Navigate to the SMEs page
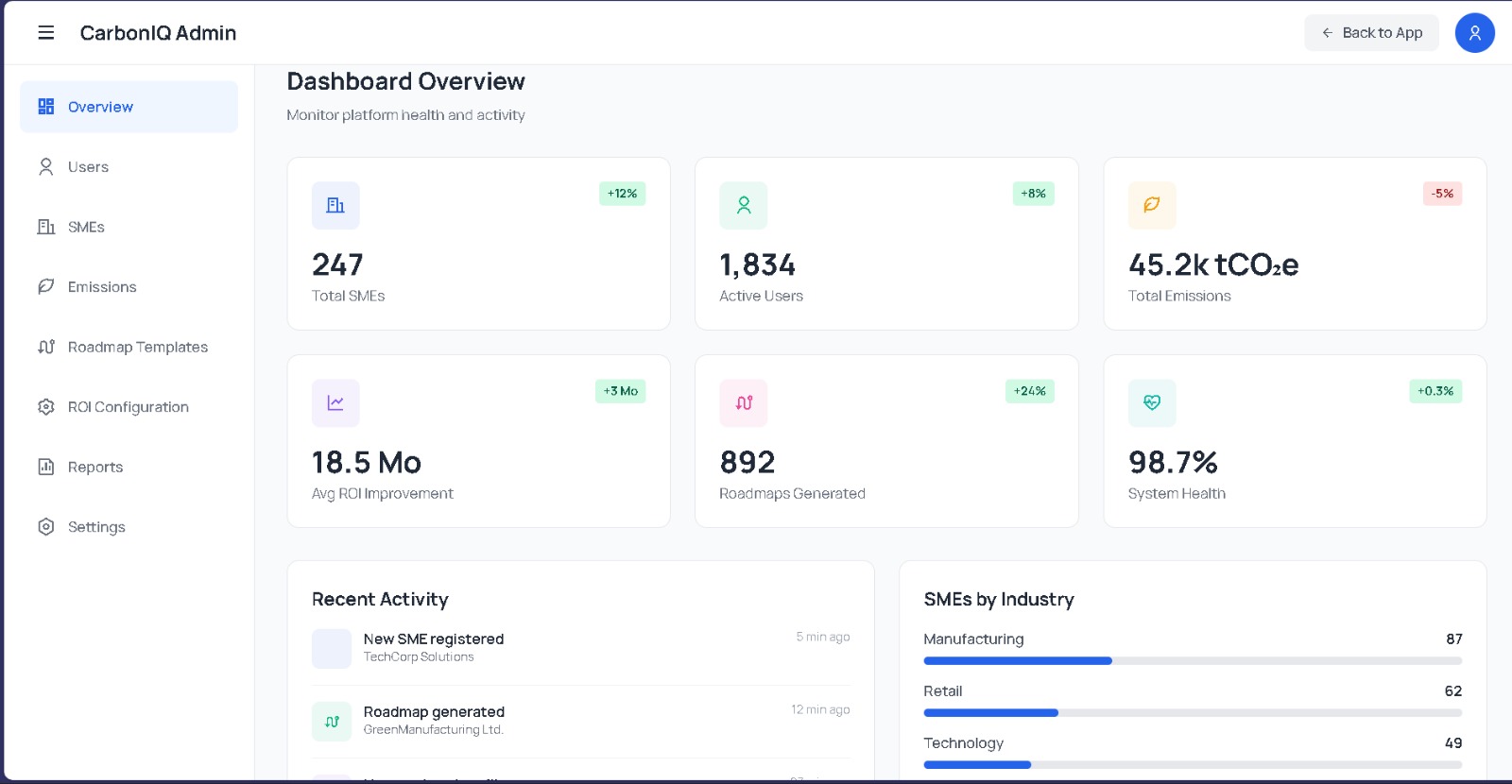Image resolution: width=1512 pixels, height=784 pixels. tap(129, 227)
